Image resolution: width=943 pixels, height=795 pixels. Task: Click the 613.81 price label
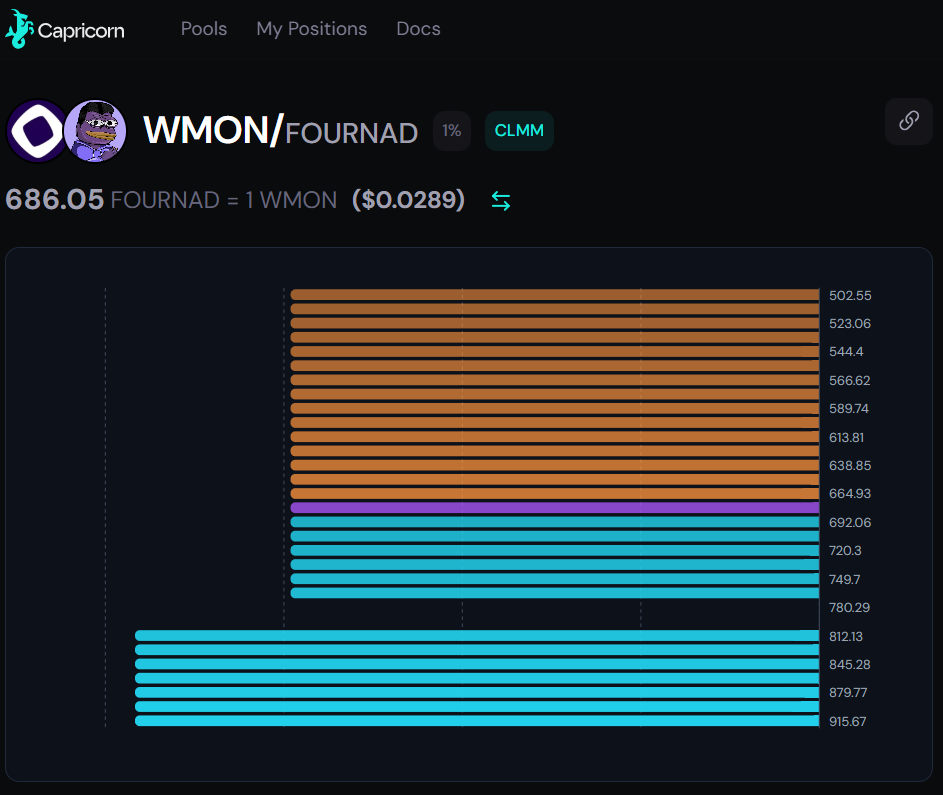pyautogui.click(x=846, y=438)
